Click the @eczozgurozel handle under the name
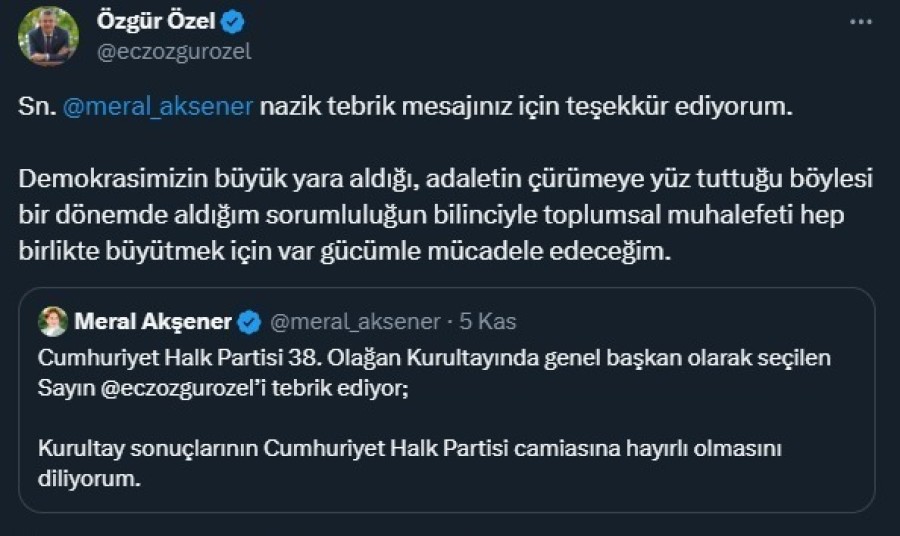 tap(173, 52)
